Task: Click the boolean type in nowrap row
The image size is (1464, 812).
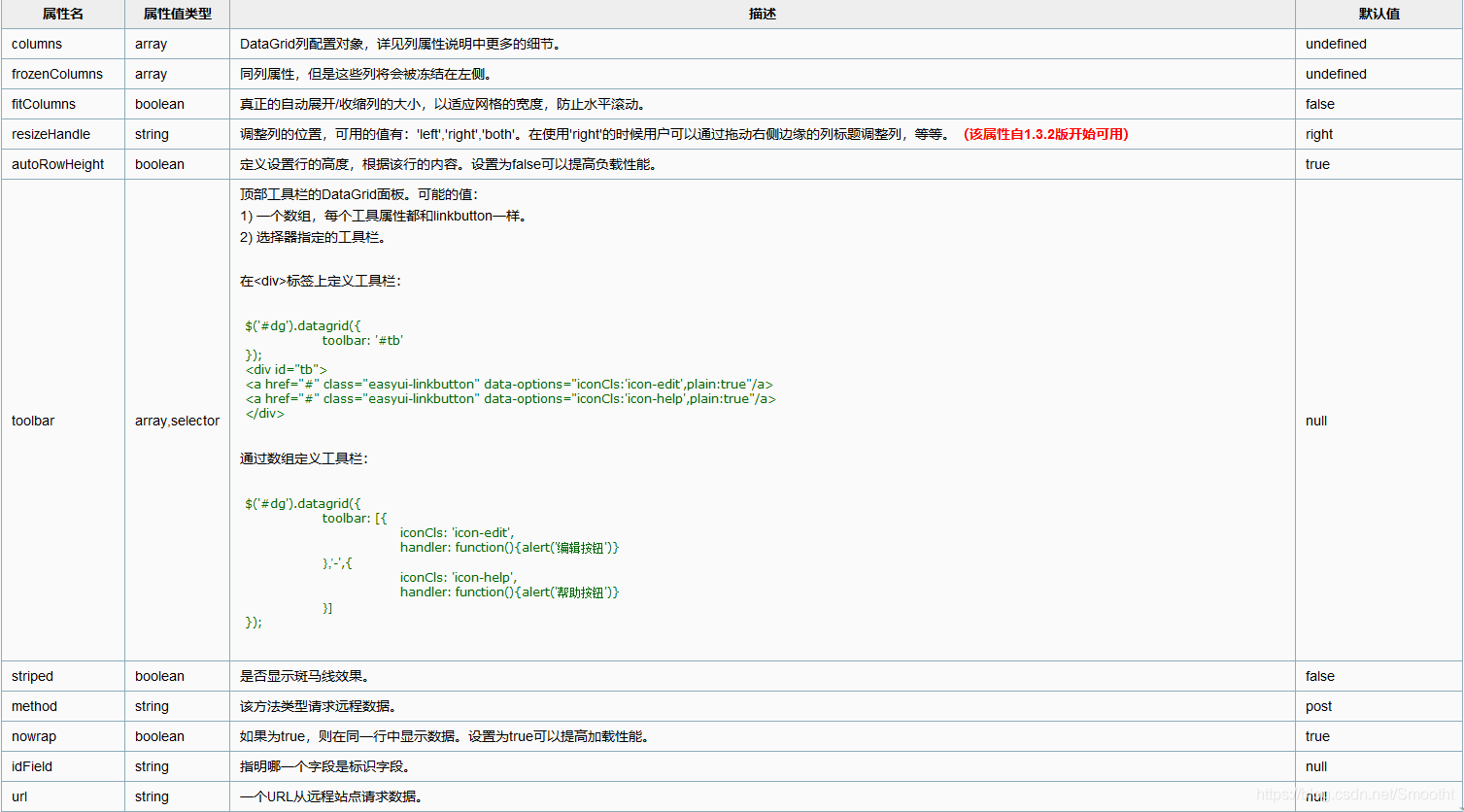Action: pyautogui.click(x=159, y=736)
